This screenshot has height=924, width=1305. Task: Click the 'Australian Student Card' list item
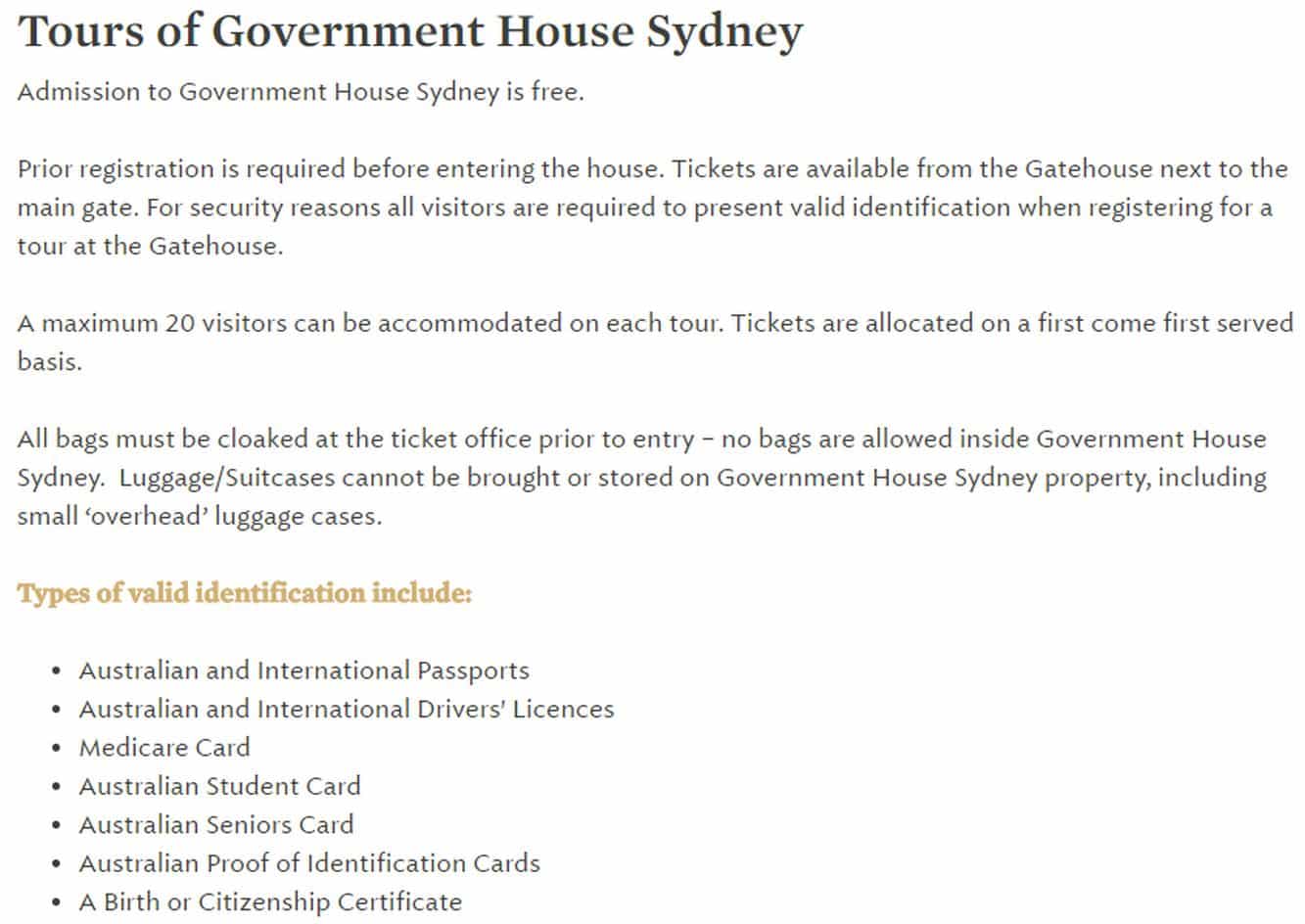pyautogui.click(x=219, y=786)
